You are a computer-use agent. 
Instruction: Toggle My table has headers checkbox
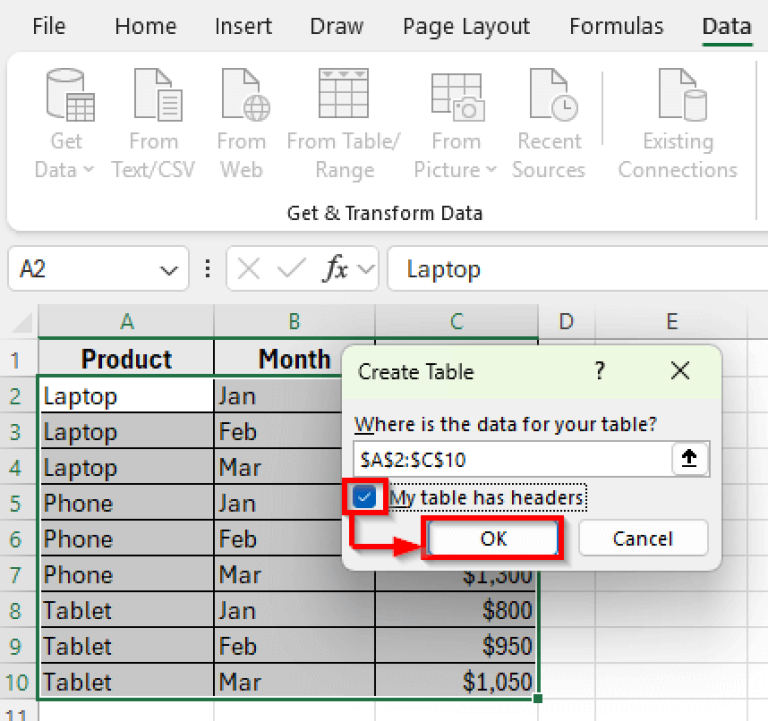[364, 498]
